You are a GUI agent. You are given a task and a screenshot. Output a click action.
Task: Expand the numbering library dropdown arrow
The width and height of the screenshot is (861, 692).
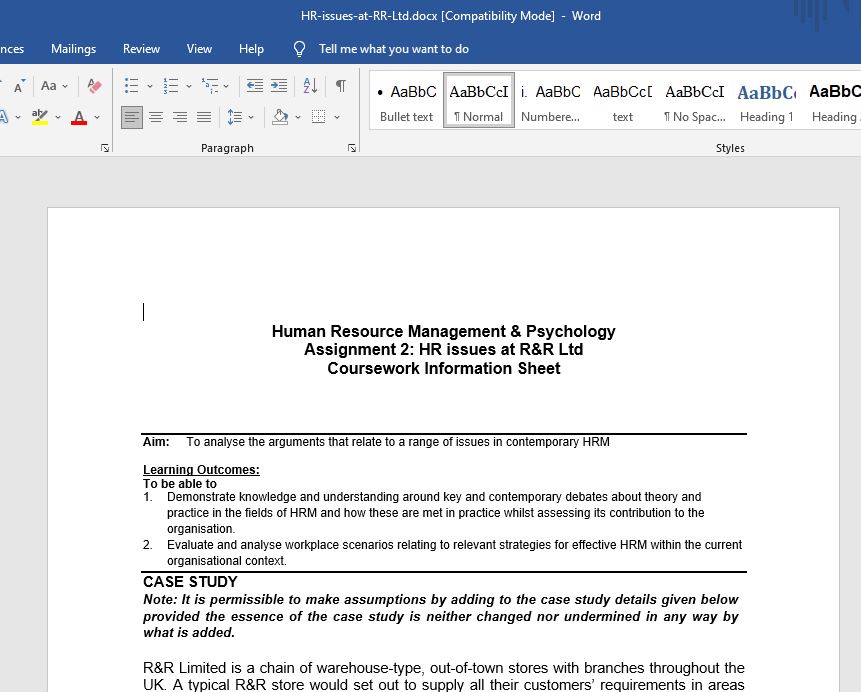pos(188,86)
